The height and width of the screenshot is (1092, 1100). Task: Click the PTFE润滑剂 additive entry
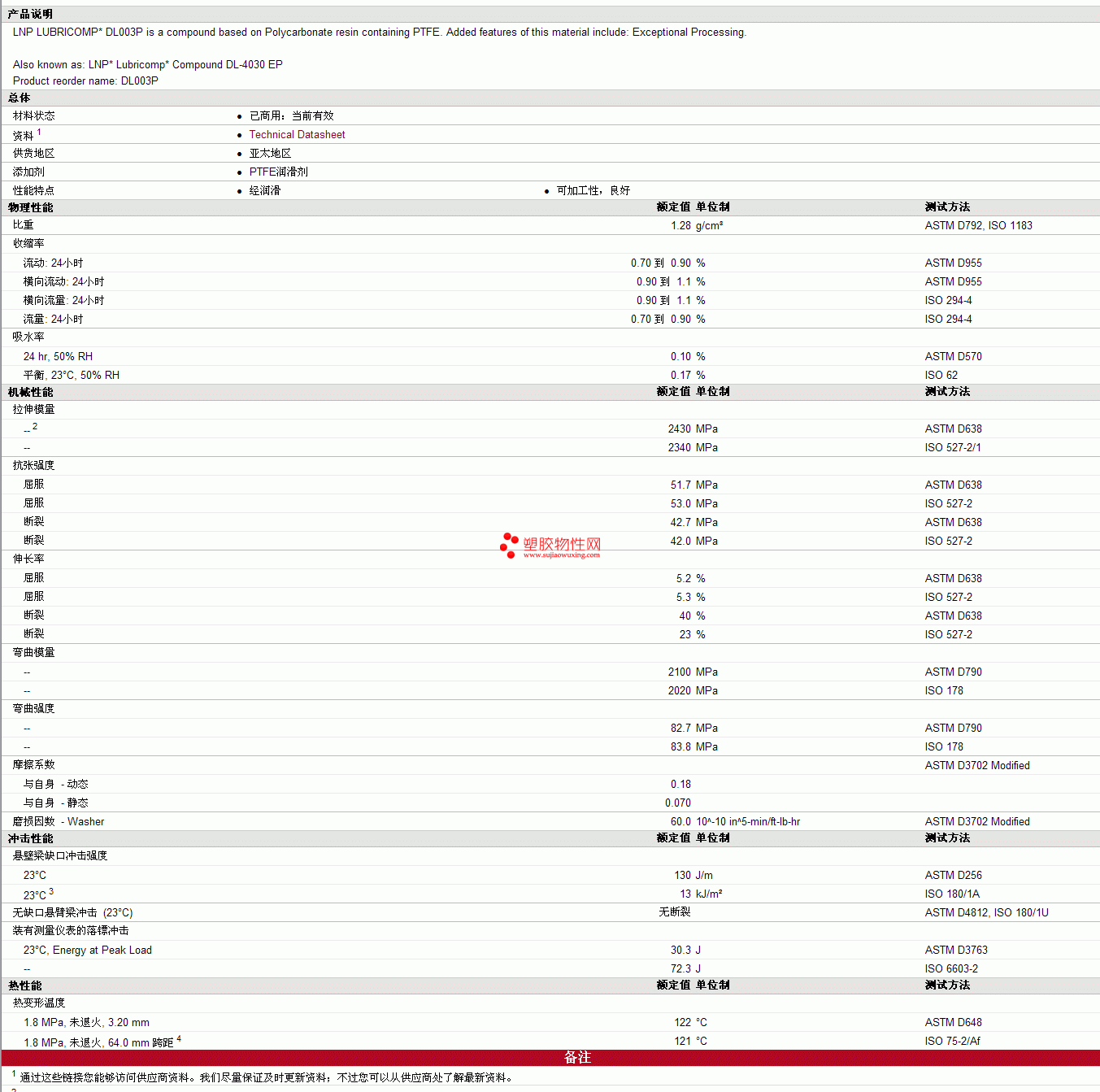point(278,172)
